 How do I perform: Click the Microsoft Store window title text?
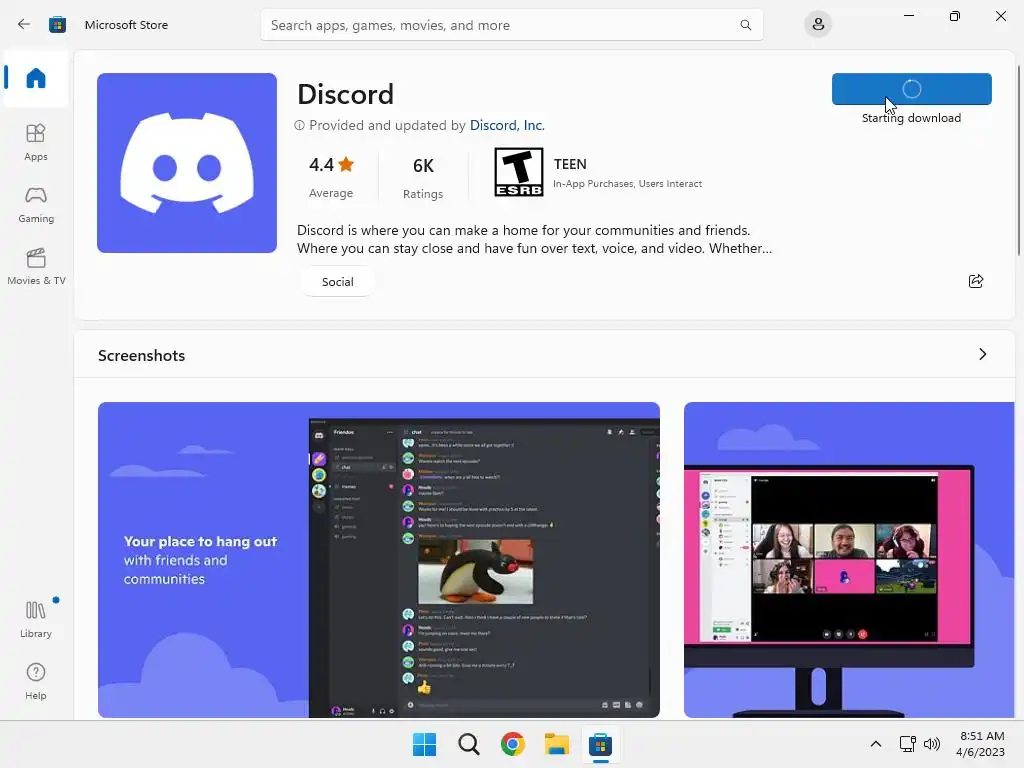(126, 25)
